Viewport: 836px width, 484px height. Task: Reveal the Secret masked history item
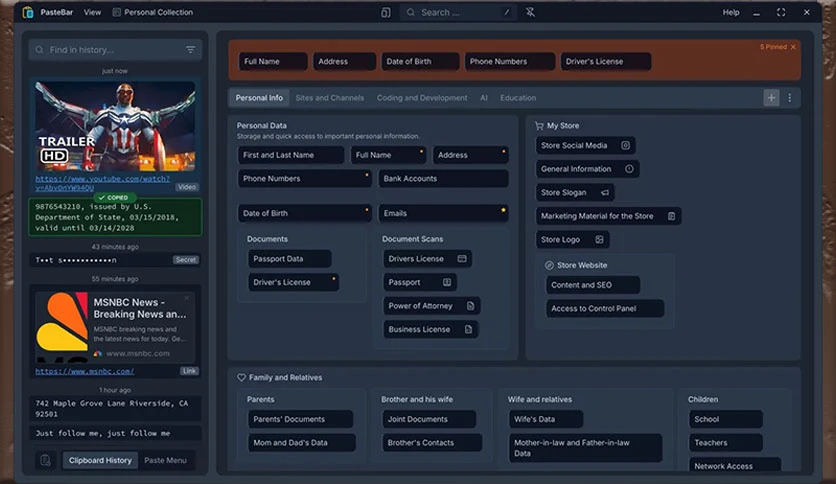(115, 260)
